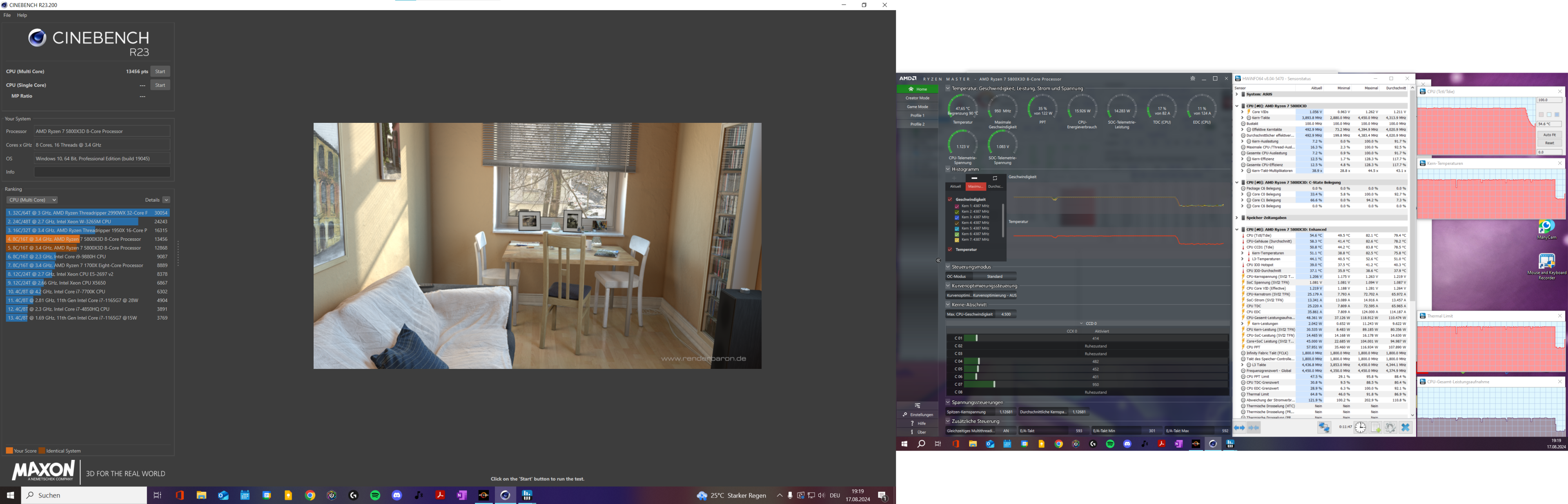The image size is (1568, 504).
Task: Click the report icon with green plus in HWiNFO
Action: tap(1376, 427)
